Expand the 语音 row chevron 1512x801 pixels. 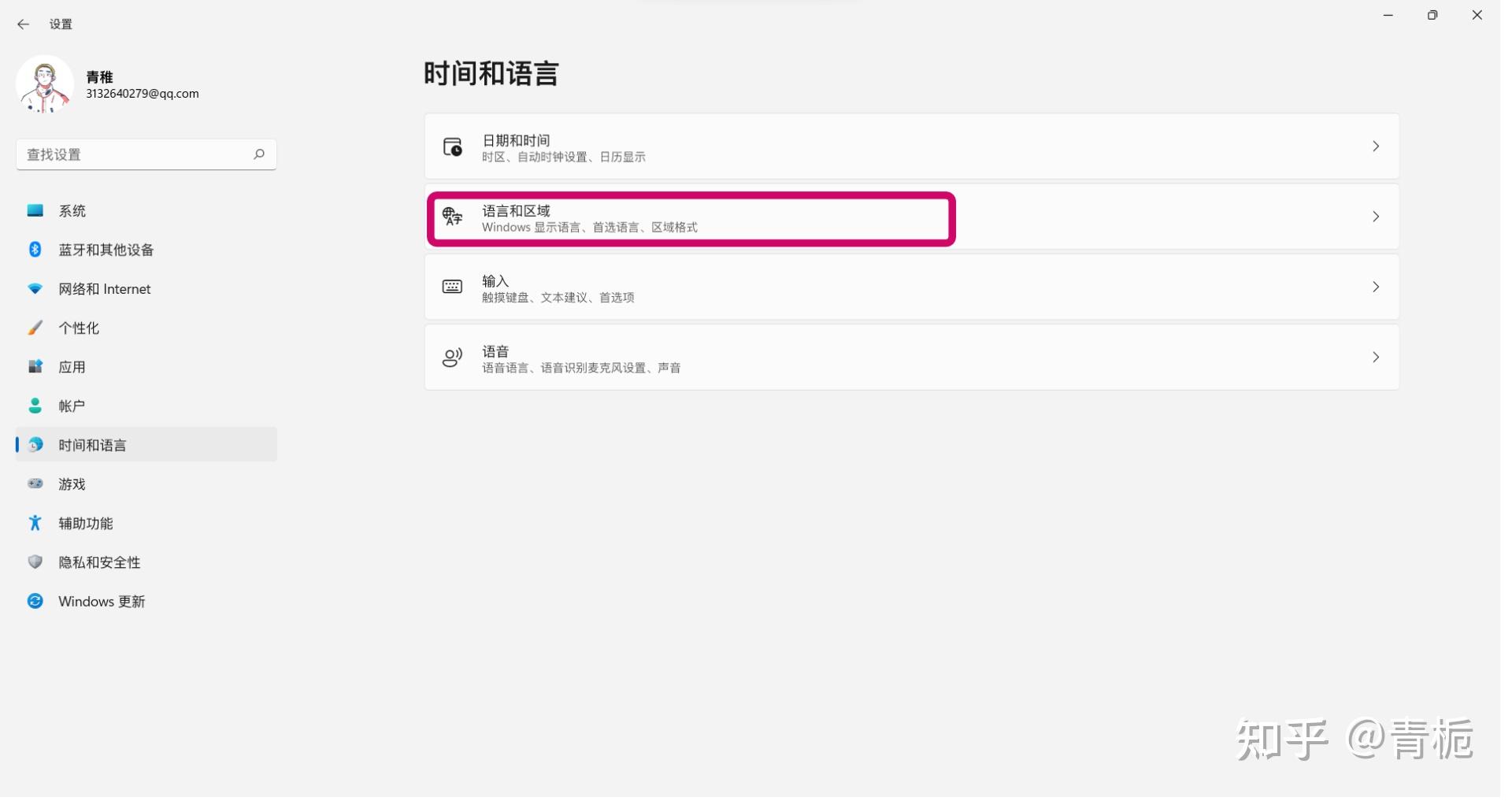[1376, 357]
